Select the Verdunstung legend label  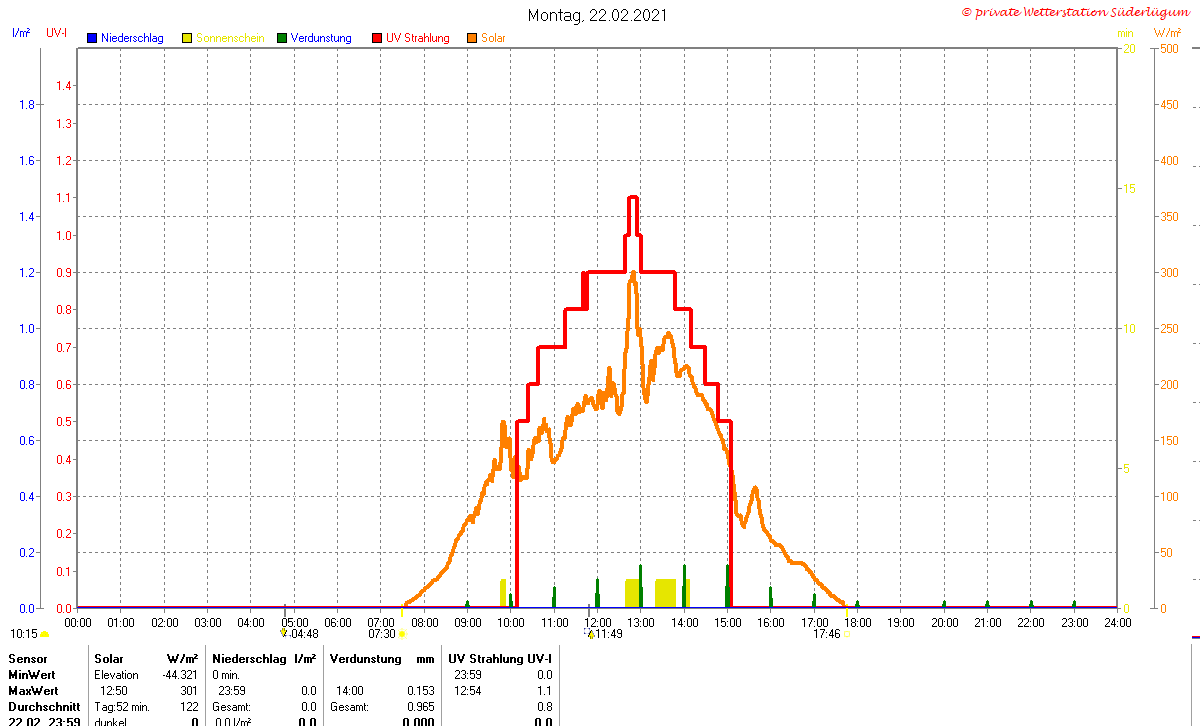click(x=321, y=38)
